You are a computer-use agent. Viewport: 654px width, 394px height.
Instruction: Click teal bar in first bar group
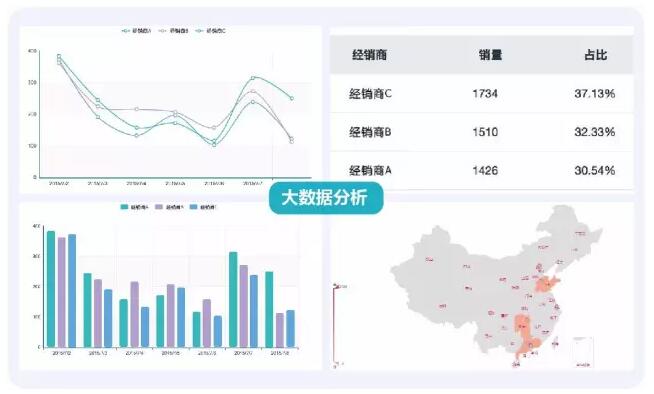click(51, 289)
